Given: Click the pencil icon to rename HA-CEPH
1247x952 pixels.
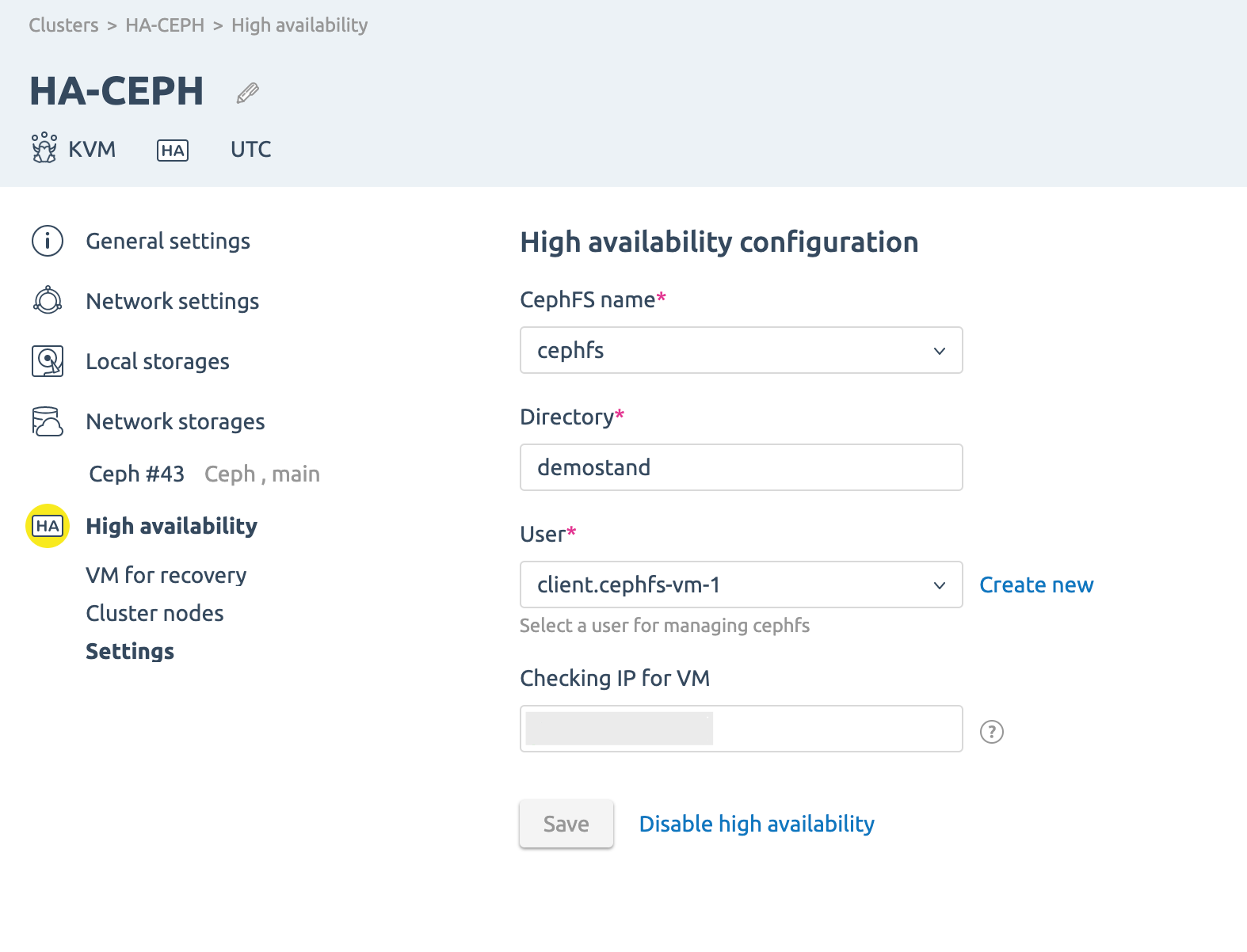Looking at the screenshot, I should tap(248, 93).
